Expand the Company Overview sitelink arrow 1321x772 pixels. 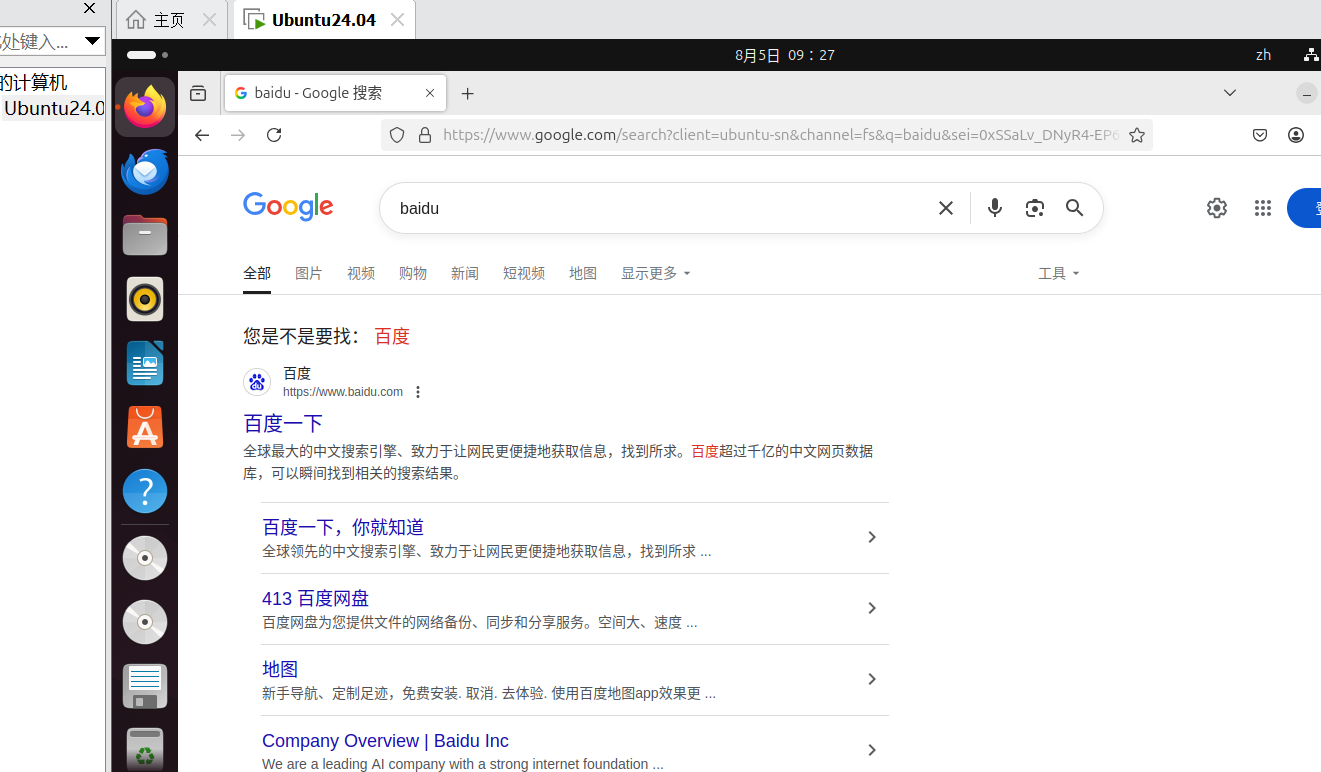pyautogui.click(x=872, y=750)
